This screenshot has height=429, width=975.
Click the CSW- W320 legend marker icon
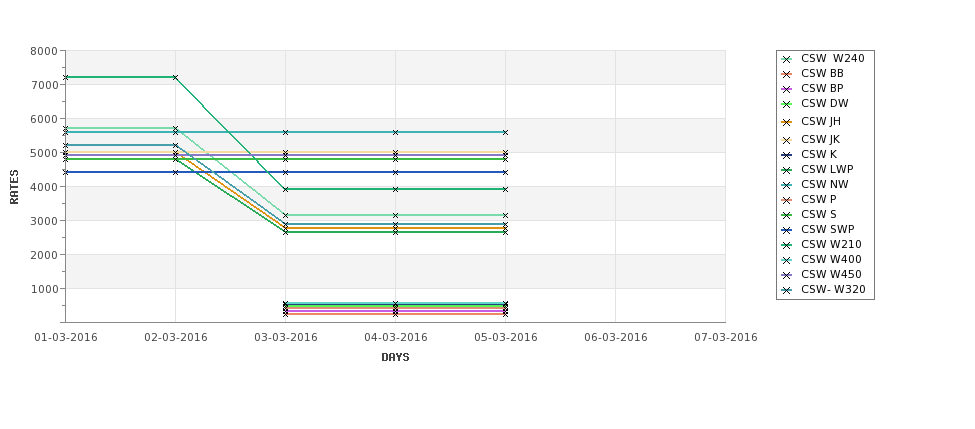(787, 290)
